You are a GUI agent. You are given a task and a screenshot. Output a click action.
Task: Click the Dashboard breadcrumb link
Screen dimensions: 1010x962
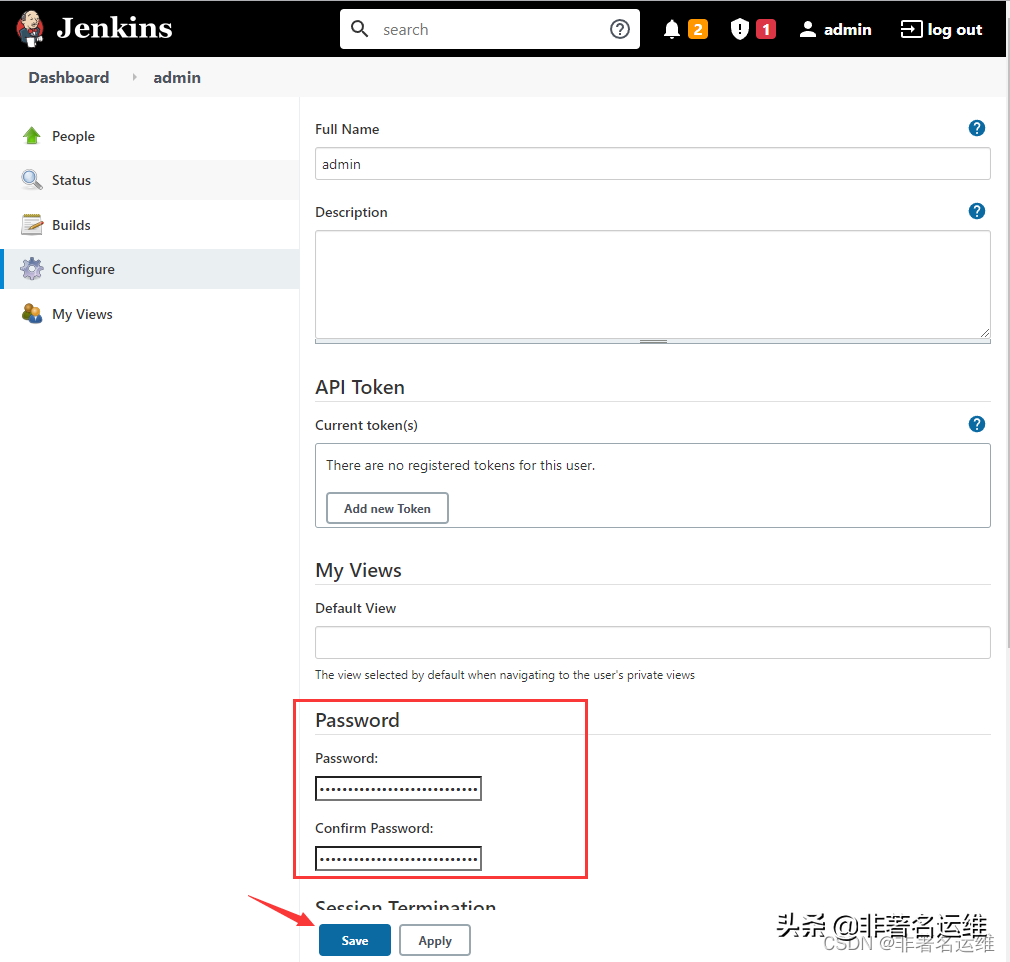tap(68, 77)
